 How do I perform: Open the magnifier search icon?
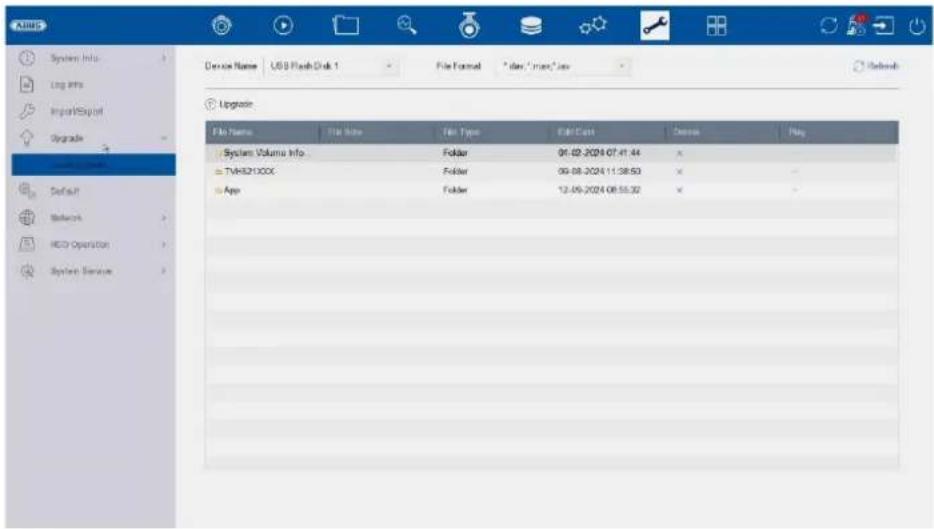[x=407, y=25]
